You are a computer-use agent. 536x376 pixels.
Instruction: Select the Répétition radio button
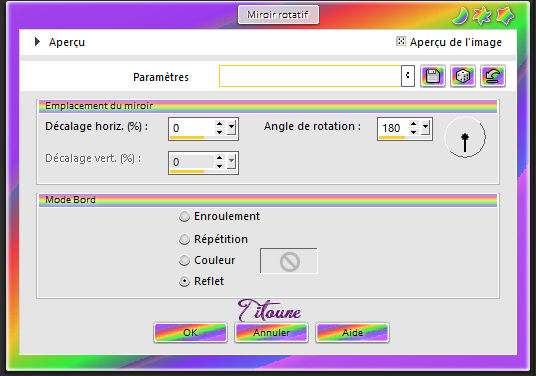(184, 239)
